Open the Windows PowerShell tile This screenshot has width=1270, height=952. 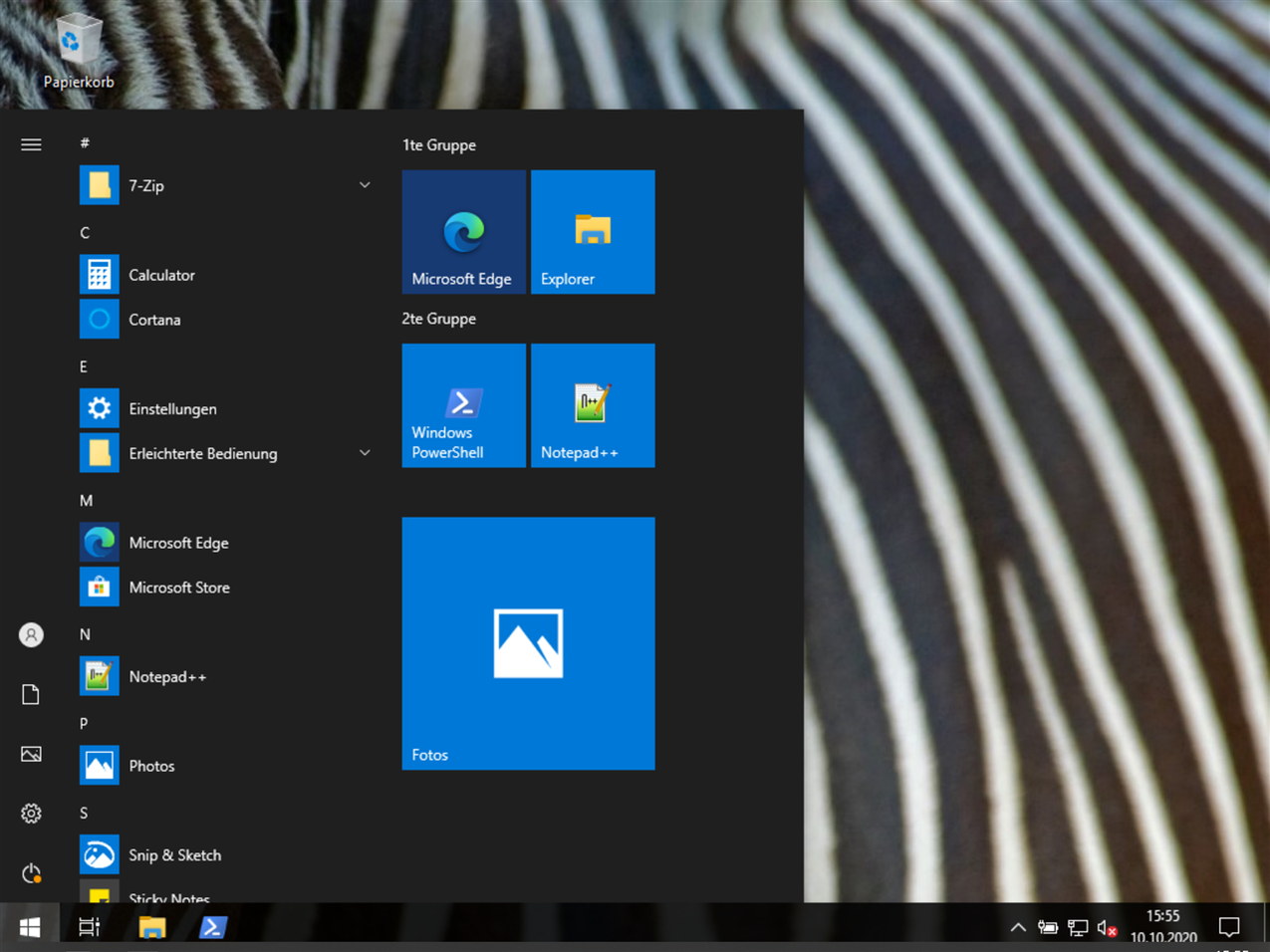pos(463,405)
